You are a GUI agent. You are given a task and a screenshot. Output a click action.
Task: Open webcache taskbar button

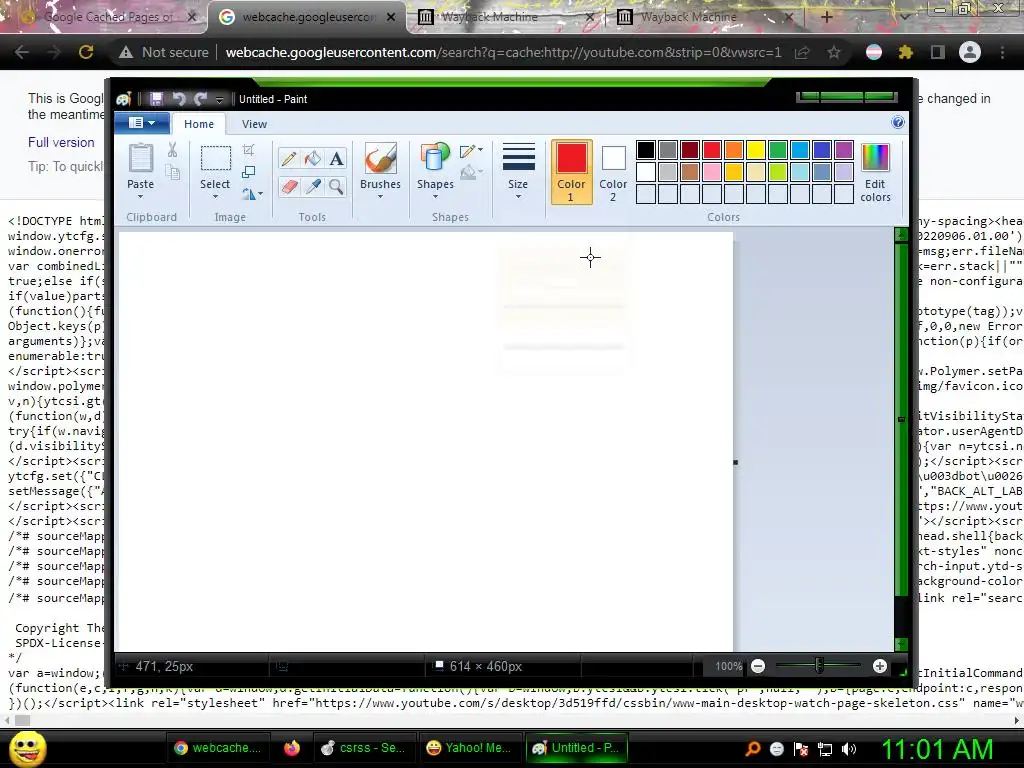(217, 748)
